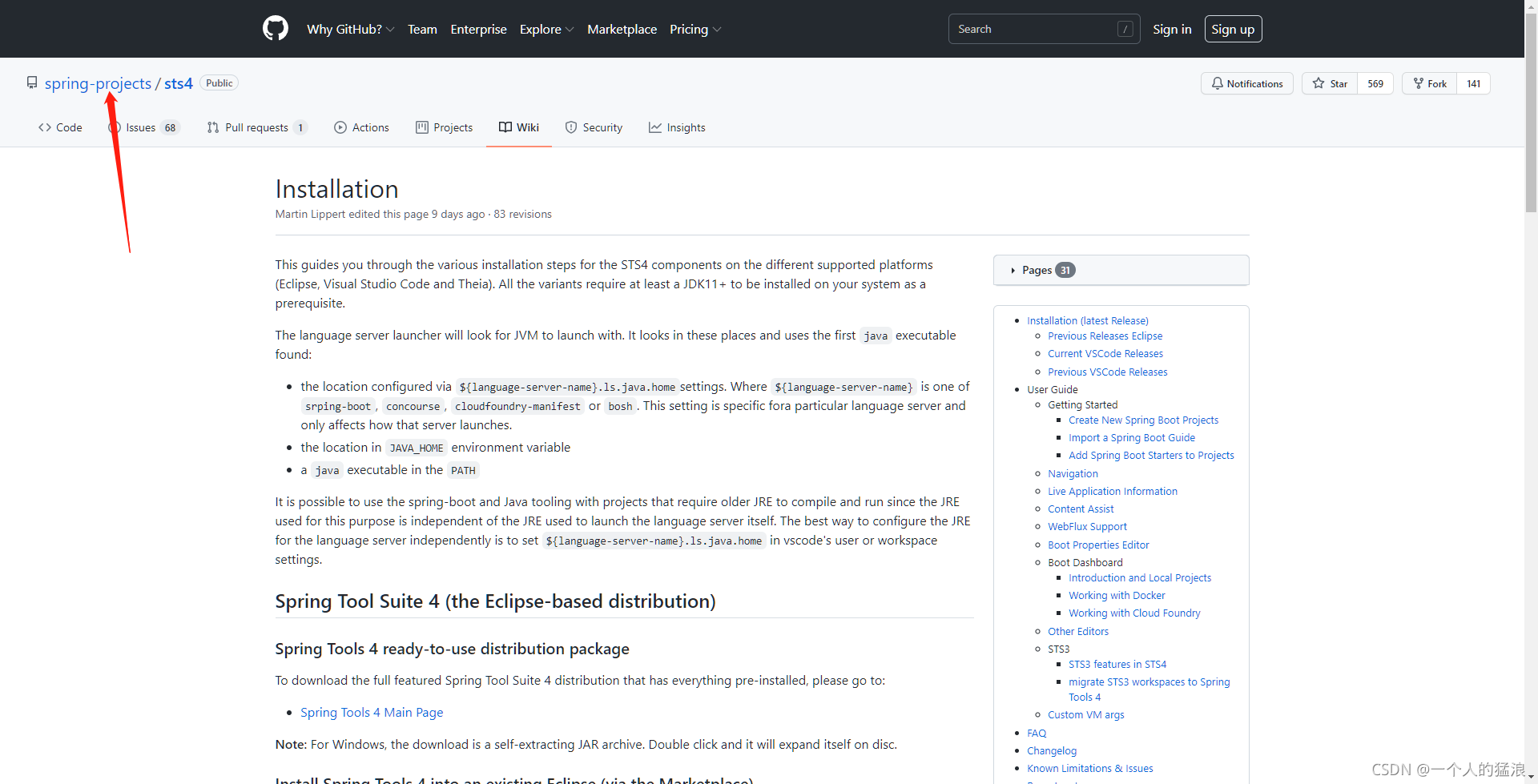Open Installation (latest Release) wiki link

[1087, 320]
